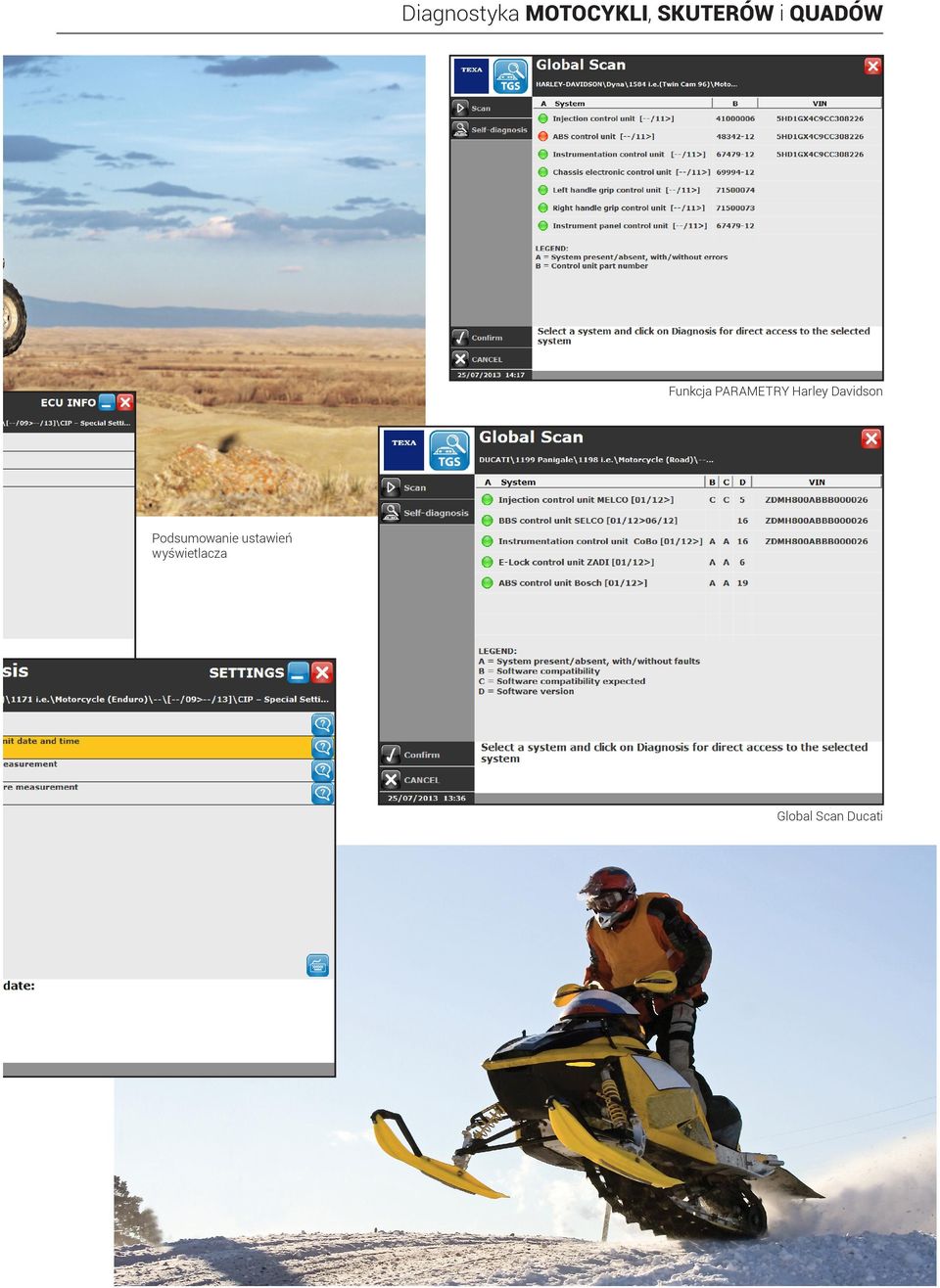The height and width of the screenshot is (1288, 940).
Task: Click the Confirm checkmark icon in the Harley-Davidson window
Action: click(460, 337)
